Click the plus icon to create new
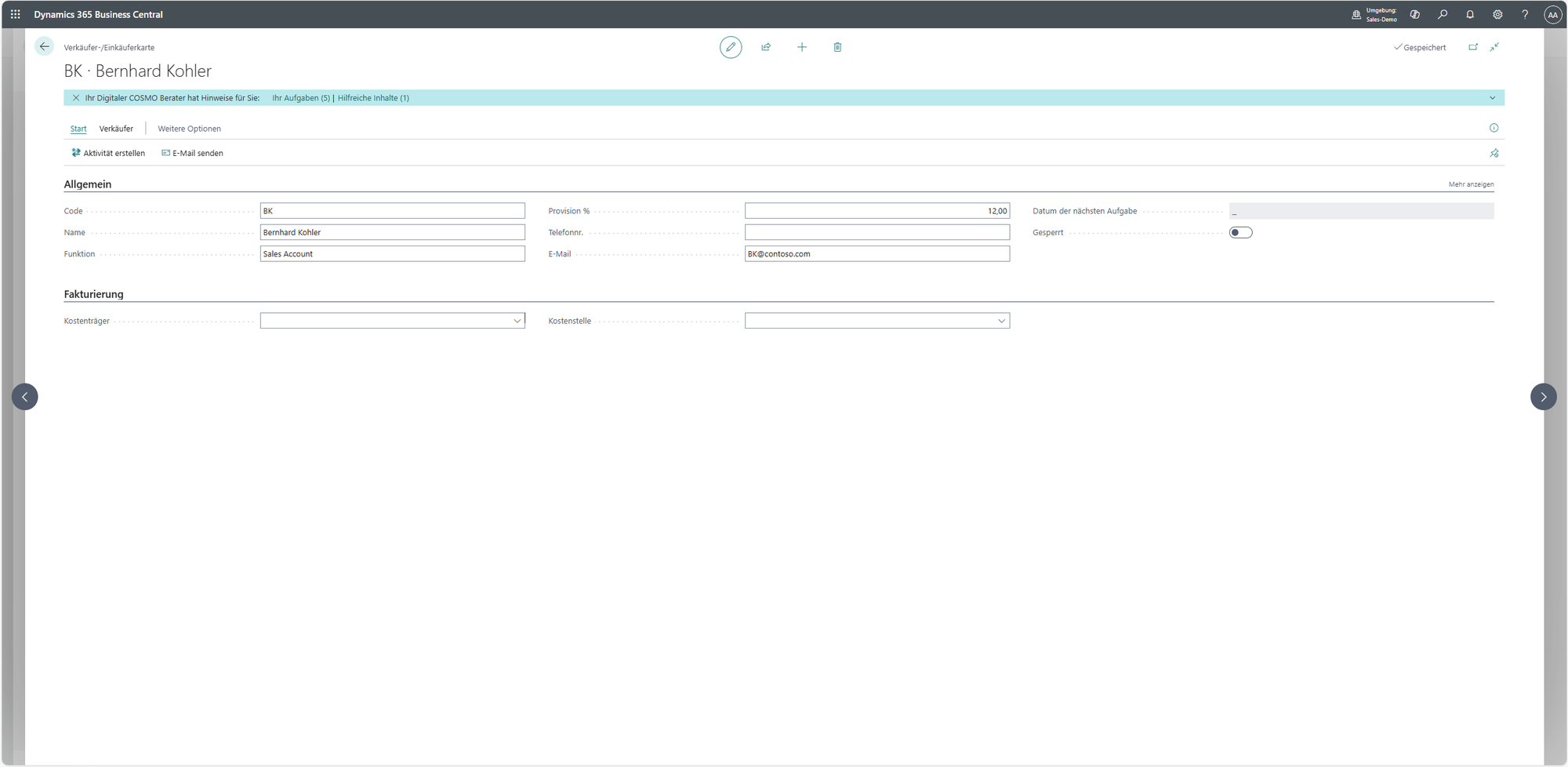 [801, 47]
